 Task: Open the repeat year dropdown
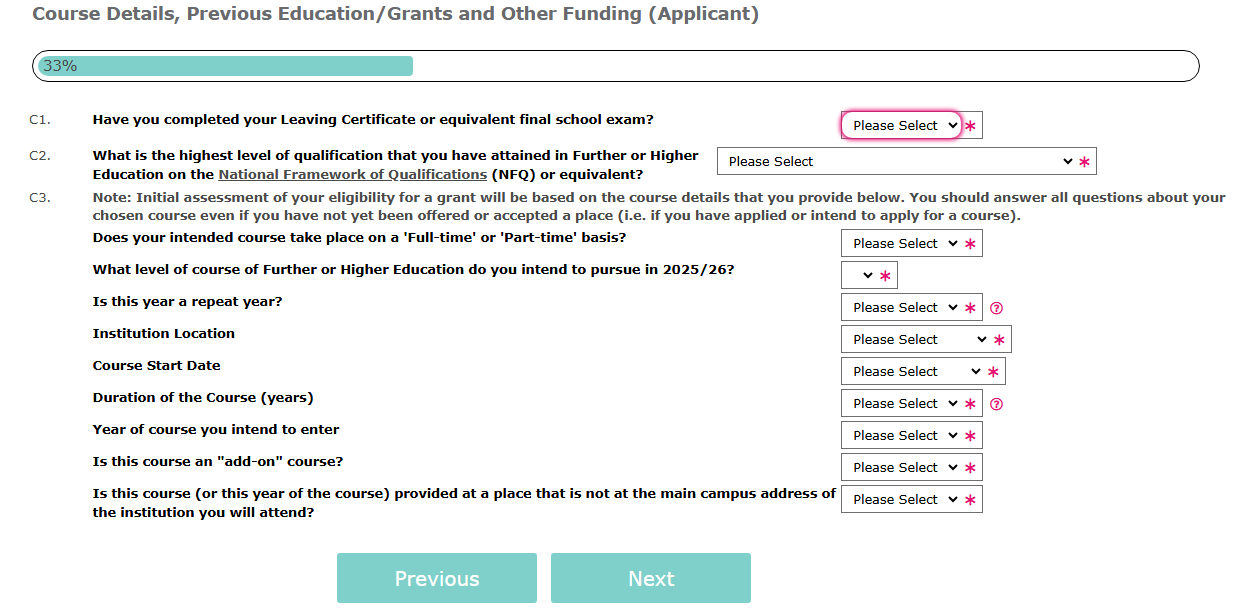901,307
